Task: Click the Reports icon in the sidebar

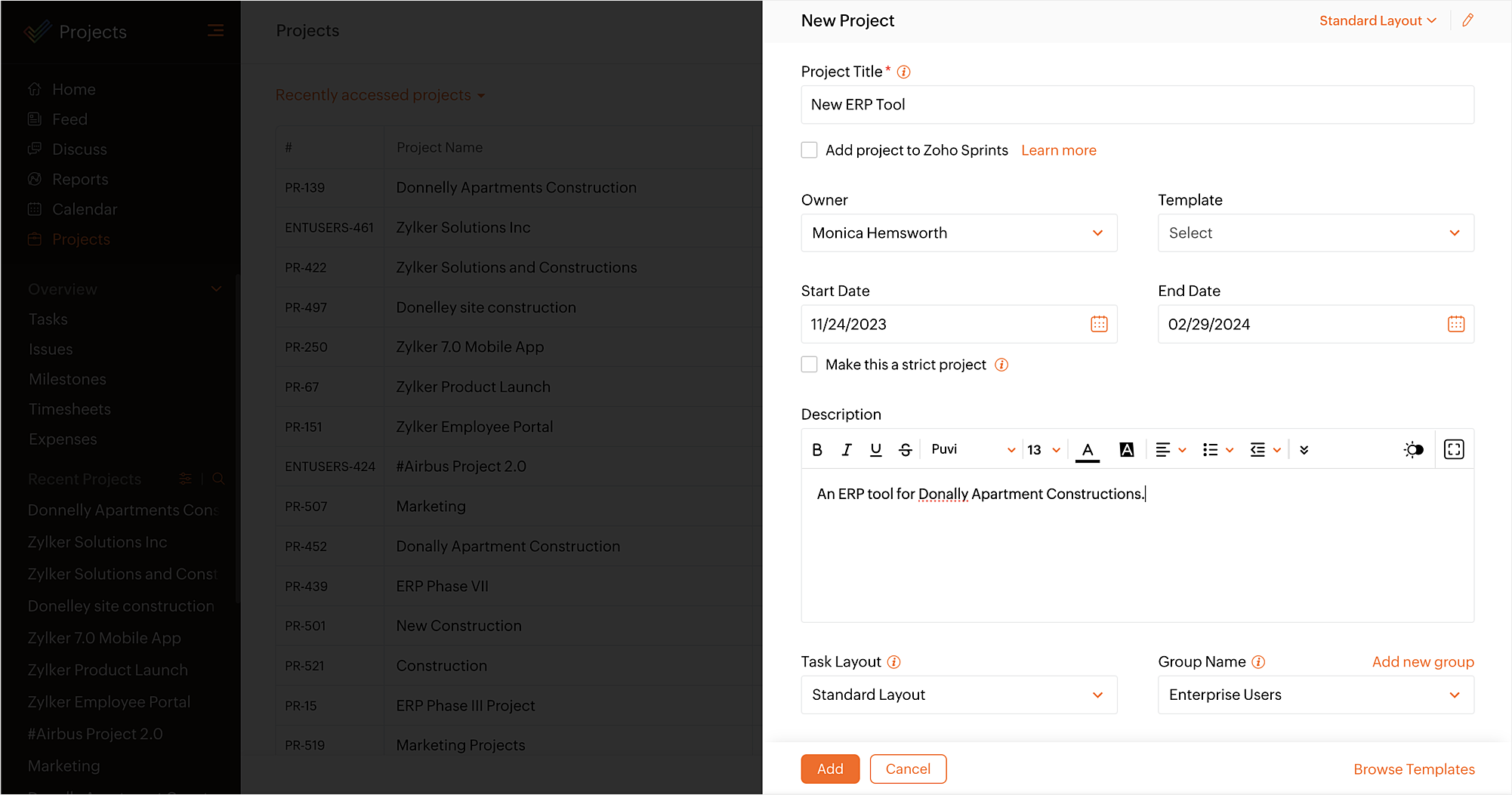Action: click(35, 179)
